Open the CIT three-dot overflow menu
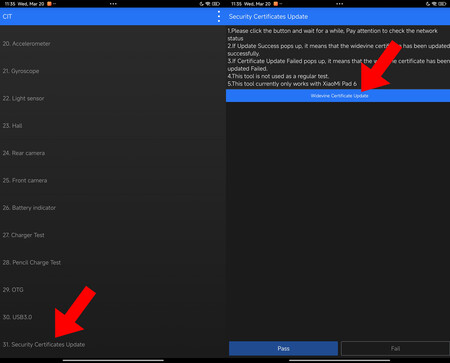Image resolution: width=450 pixels, height=363 pixels. [219, 16]
